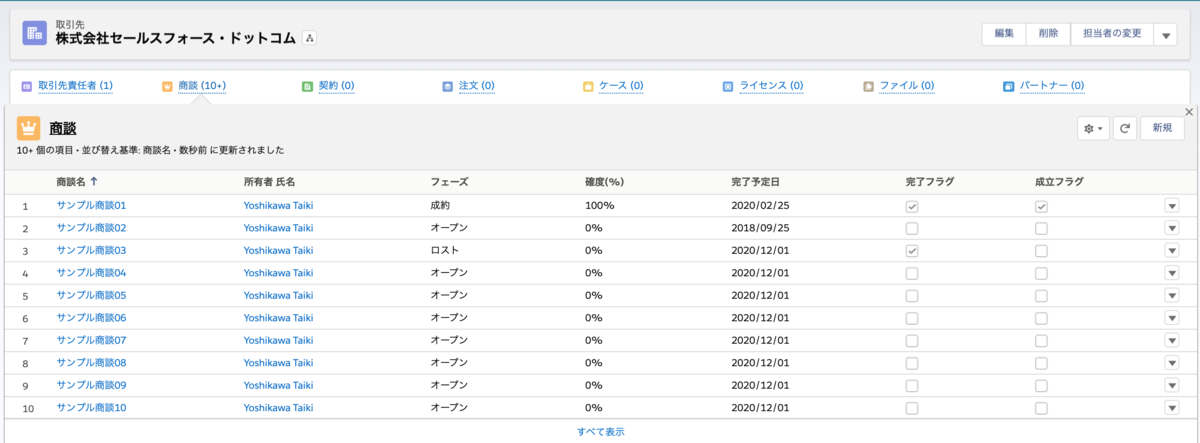Open 注文 (0) related list
The height and width of the screenshot is (443, 1200).
pos(477,86)
